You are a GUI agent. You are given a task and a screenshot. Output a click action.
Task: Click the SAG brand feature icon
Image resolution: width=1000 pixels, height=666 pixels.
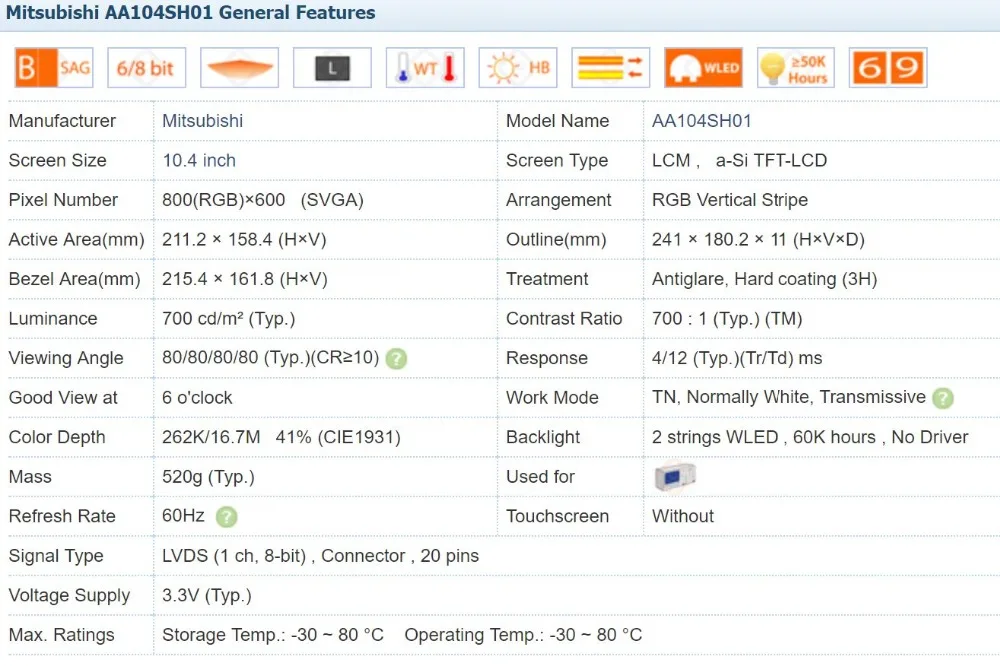54,68
